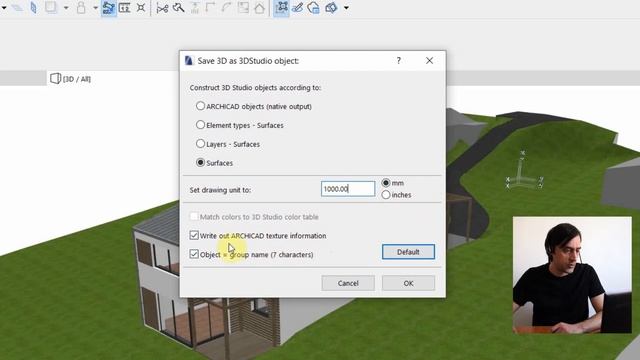Click the greyed align elements icon
The image size is (640, 360).
click(x=195, y=8)
